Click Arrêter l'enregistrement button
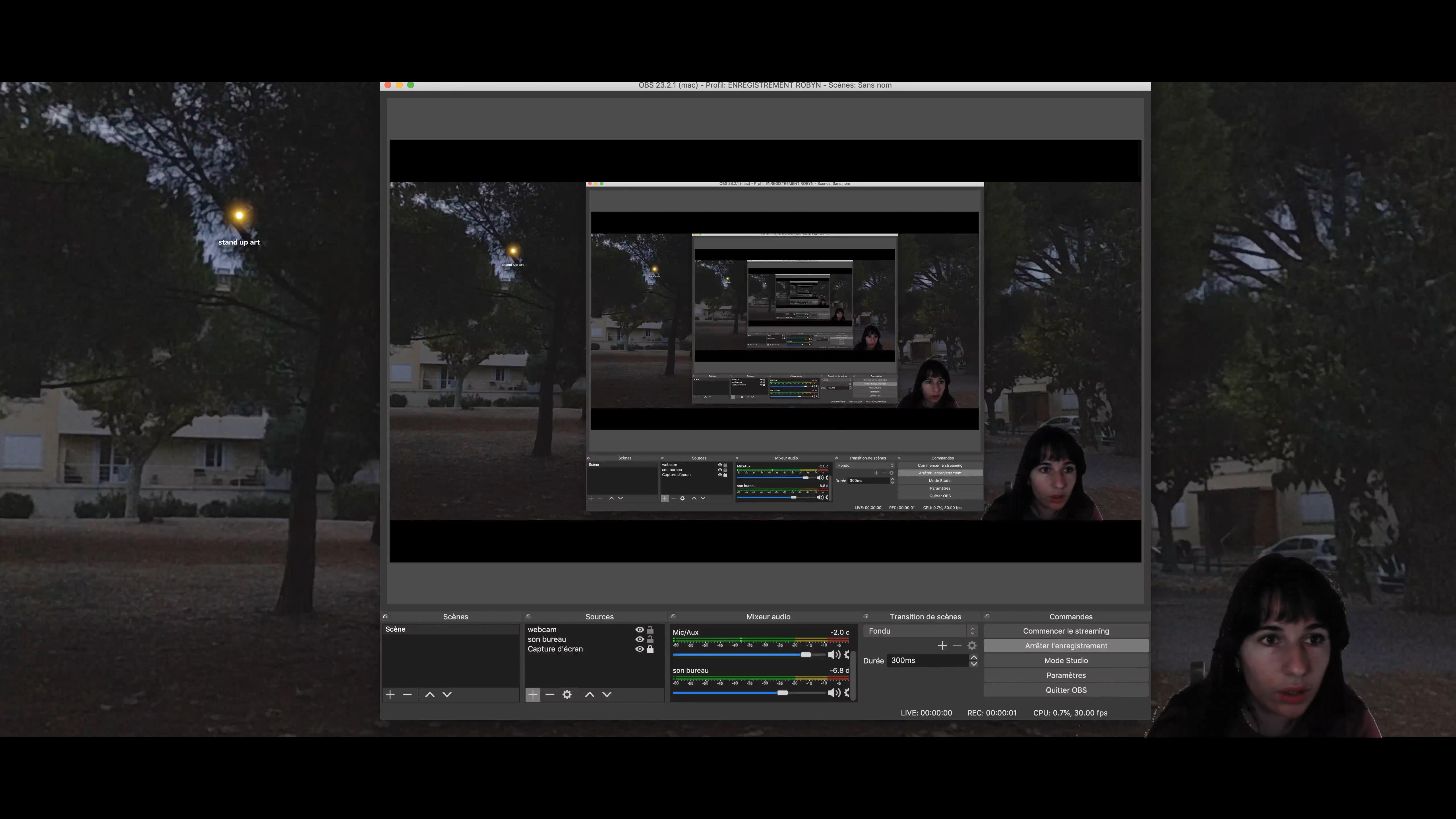The image size is (1456, 819). 1066,646
